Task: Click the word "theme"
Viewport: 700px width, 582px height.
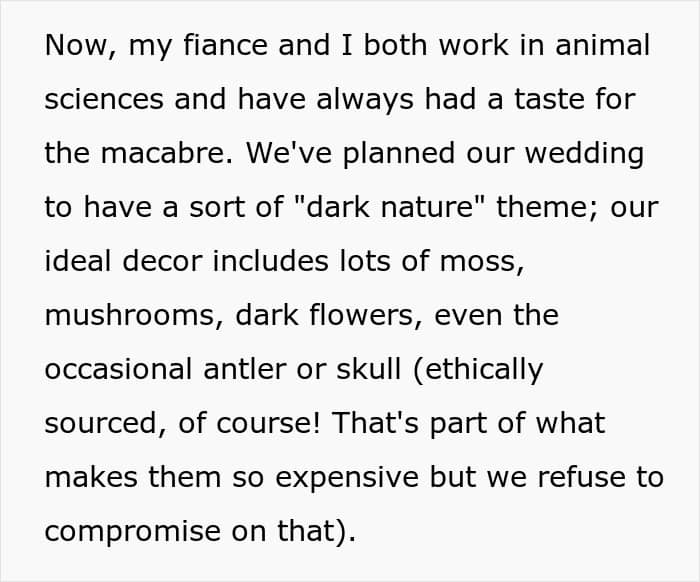Action: click(x=544, y=207)
